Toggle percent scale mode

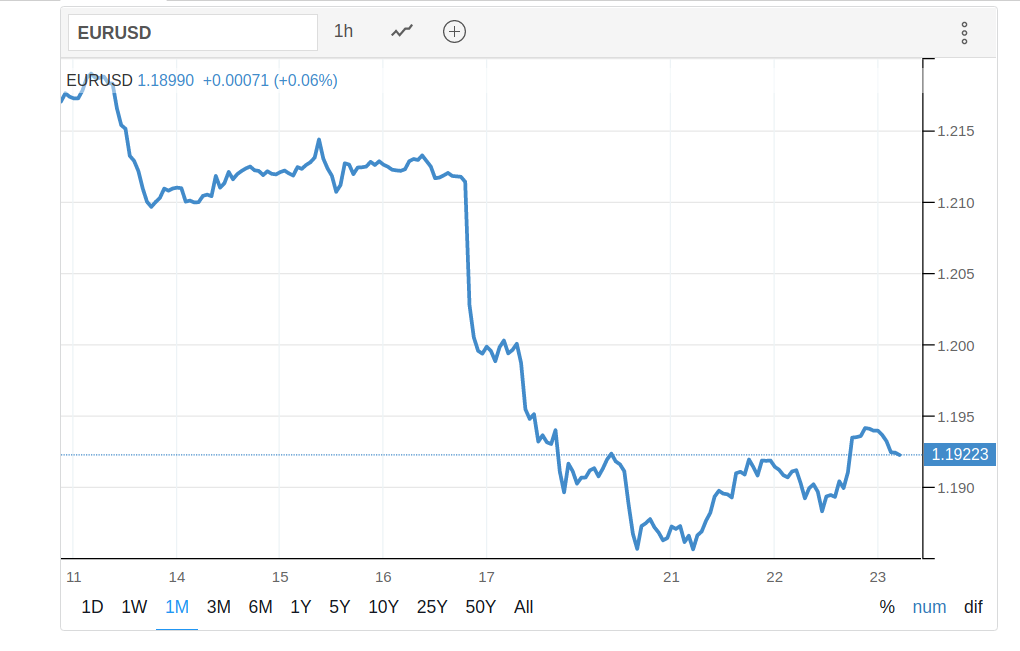click(x=887, y=607)
